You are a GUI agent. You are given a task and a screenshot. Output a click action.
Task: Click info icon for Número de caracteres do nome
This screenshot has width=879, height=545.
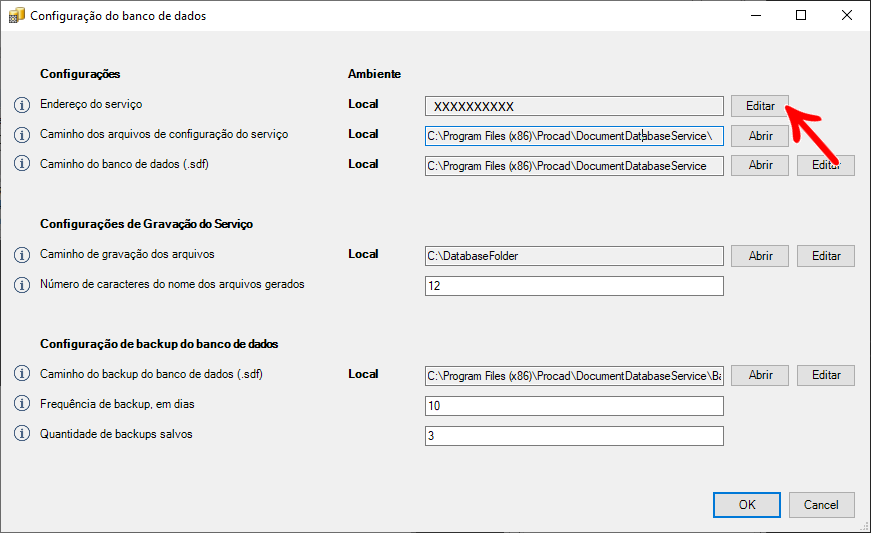[22, 285]
